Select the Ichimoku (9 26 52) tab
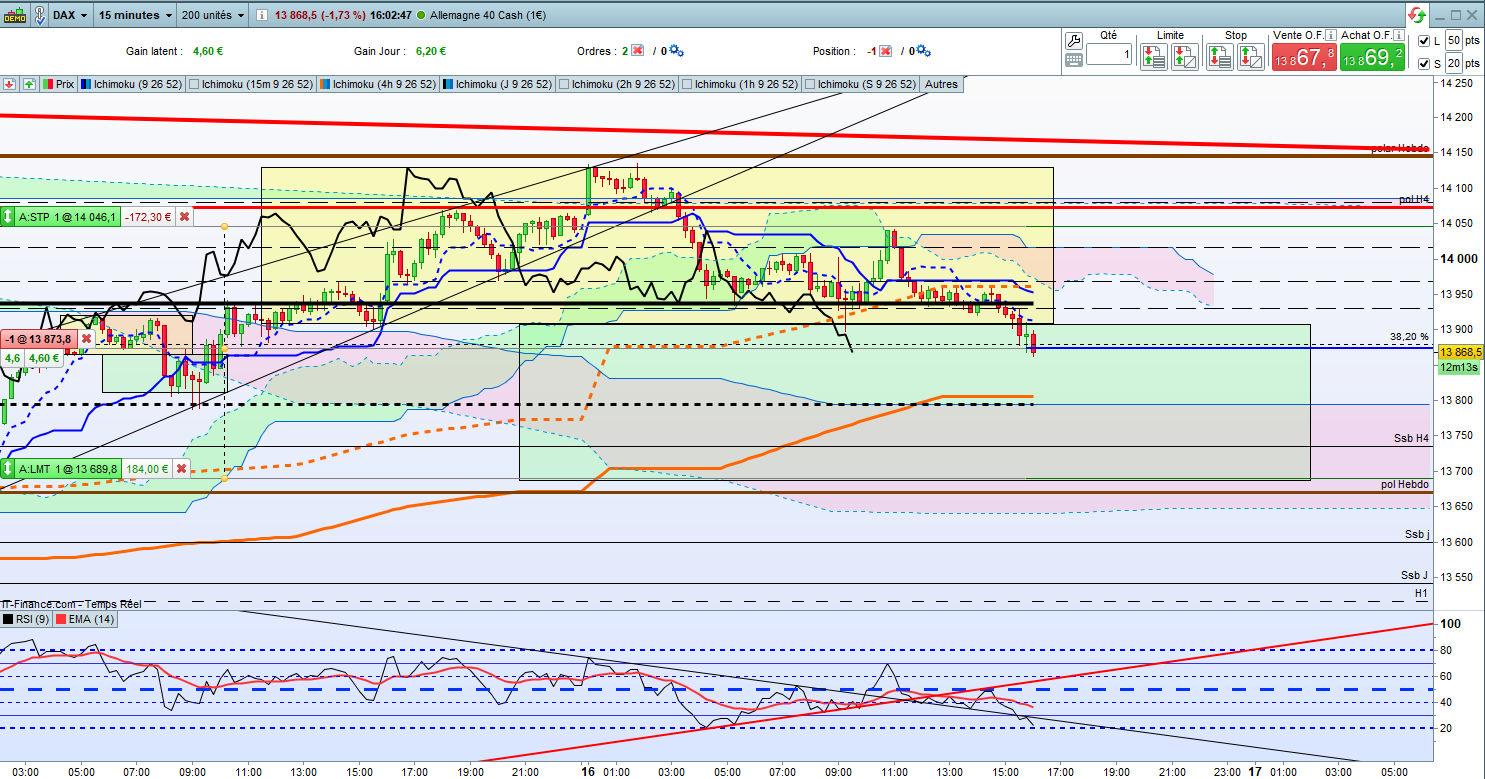Screen dimensions: 1485x779 (x=132, y=85)
